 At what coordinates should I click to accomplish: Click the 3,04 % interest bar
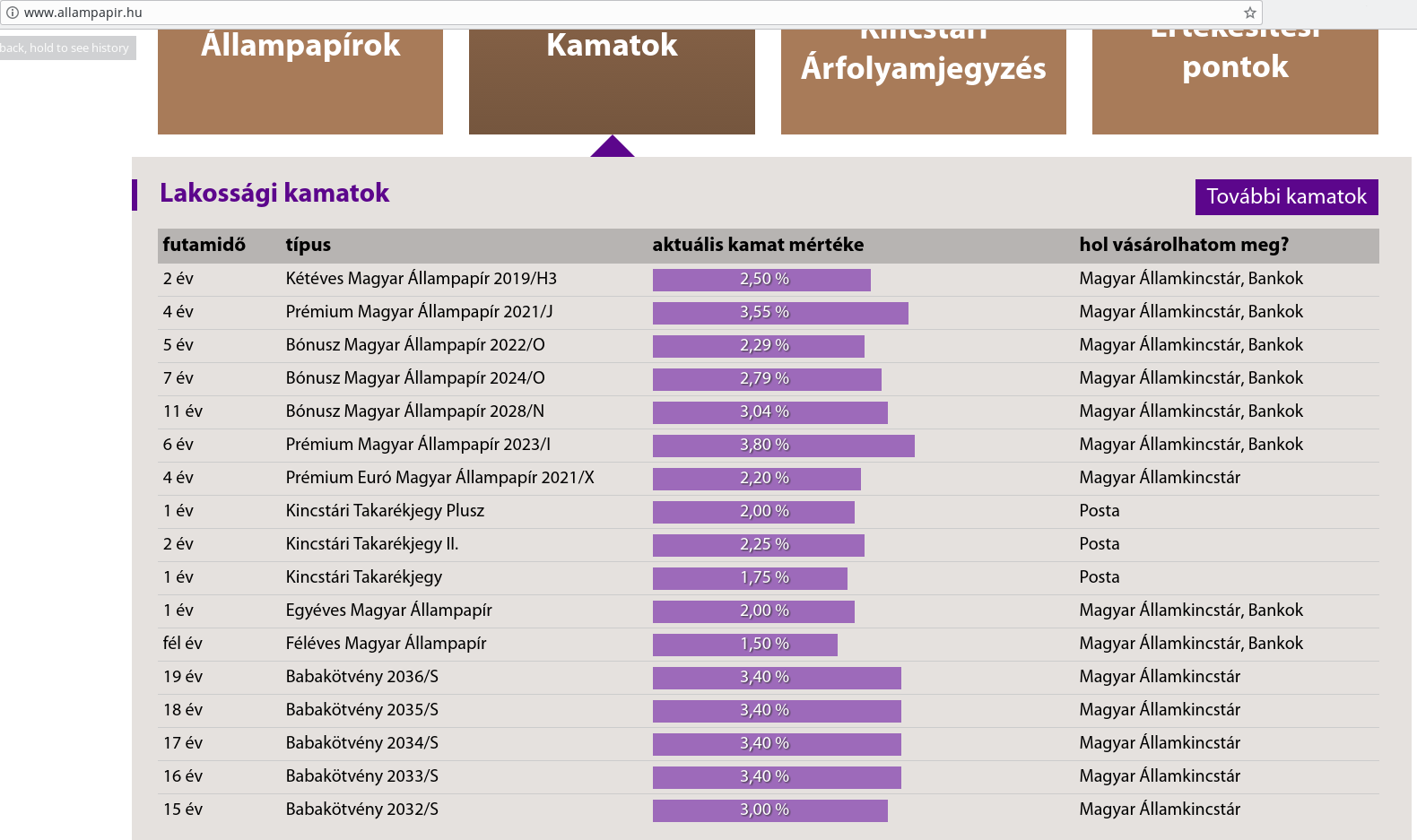pyautogui.click(x=770, y=412)
